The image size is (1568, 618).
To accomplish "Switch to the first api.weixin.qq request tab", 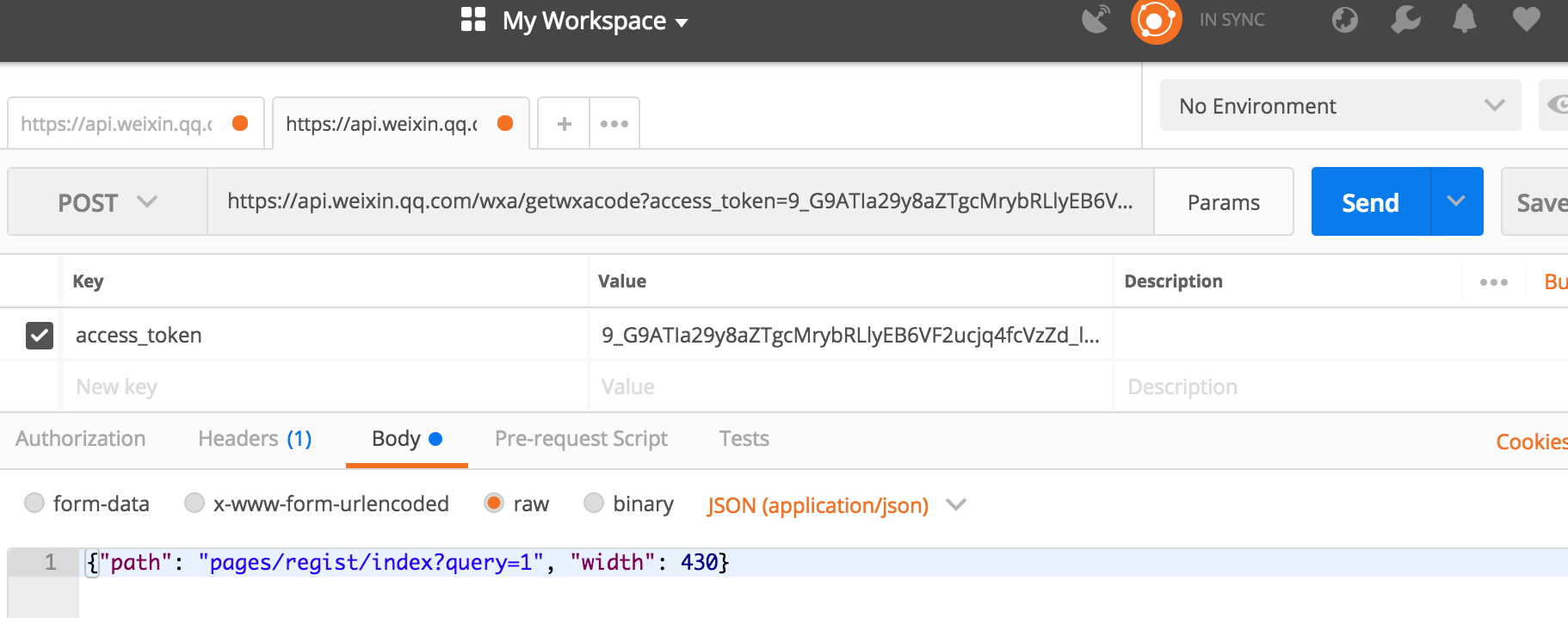I will point(136,123).
